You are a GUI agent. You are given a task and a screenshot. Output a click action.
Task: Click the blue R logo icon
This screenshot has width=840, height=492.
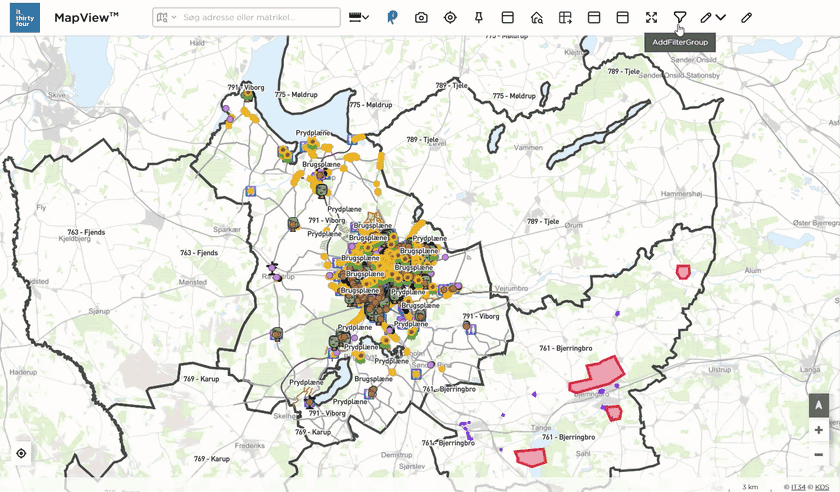click(392, 17)
